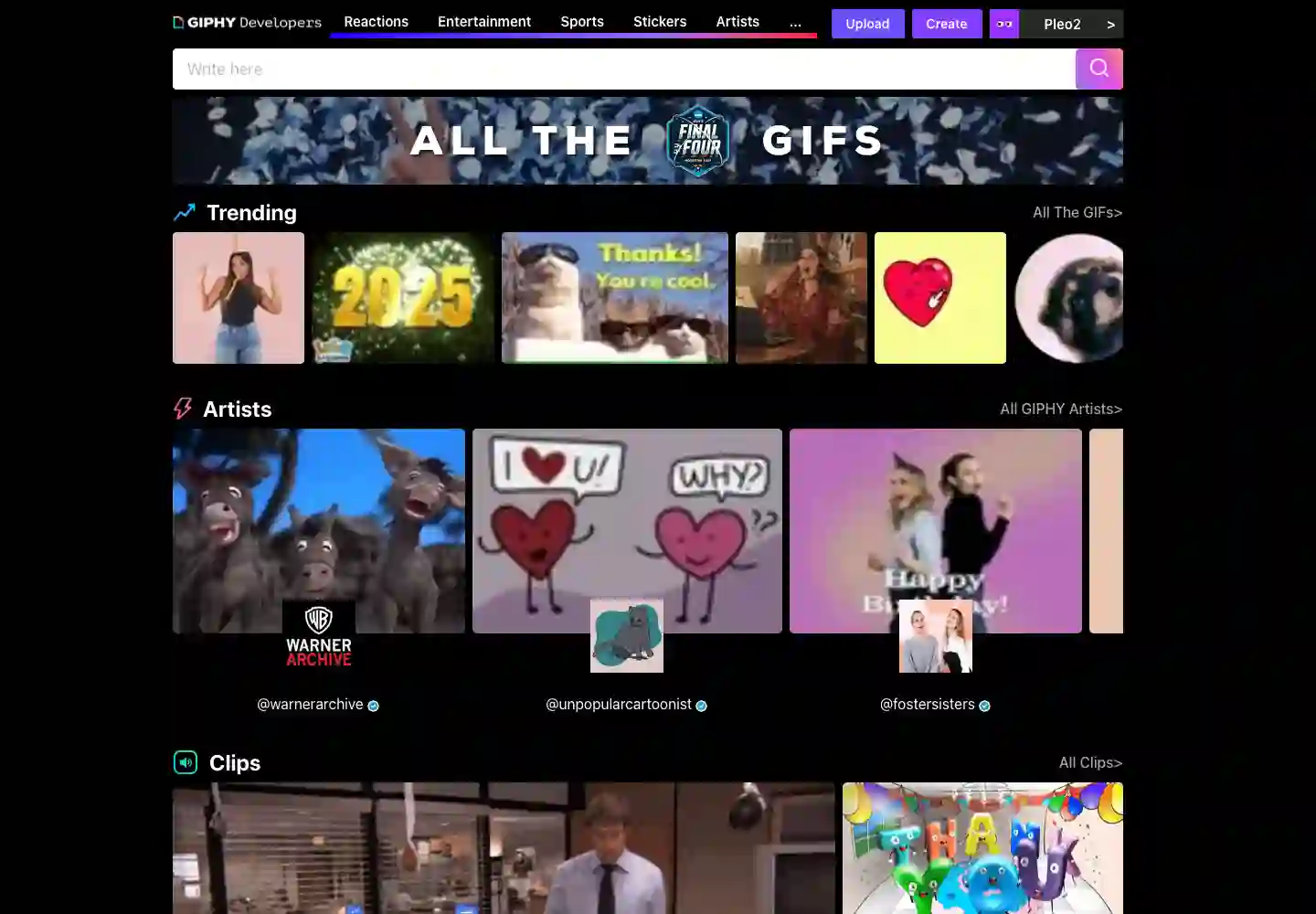Click the Warner Archive avatar logo
This screenshot has width=1316, height=914.
pos(319,636)
